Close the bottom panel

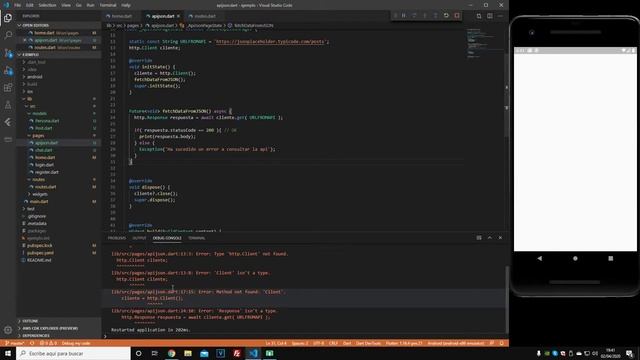pyautogui.click(x=500, y=238)
